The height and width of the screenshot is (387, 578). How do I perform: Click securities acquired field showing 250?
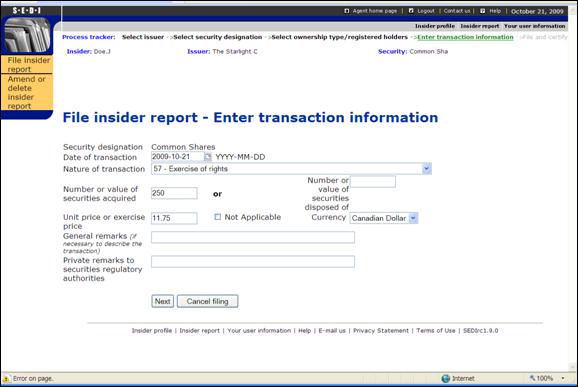174,193
